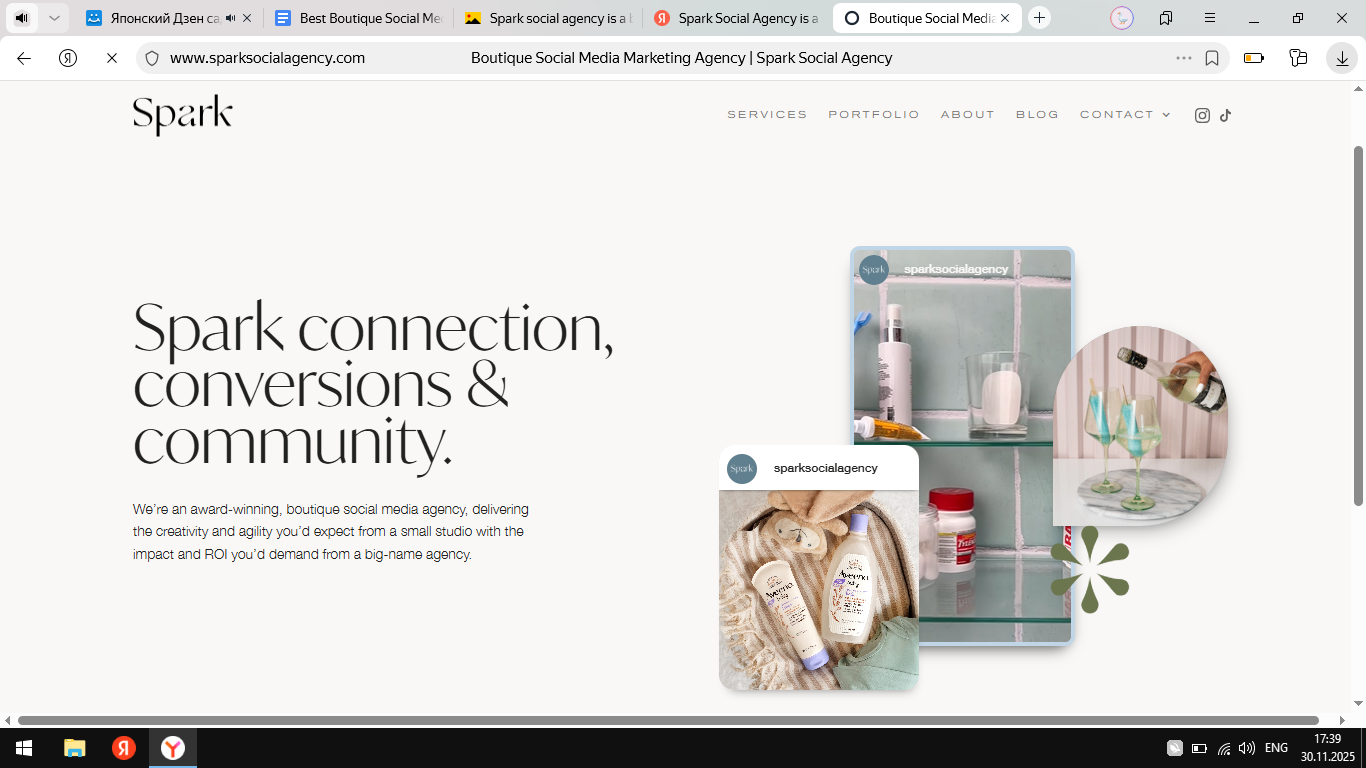
Task: Open the browser hamburger menu
Action: pyautogui.click(x=1210, y=18)
